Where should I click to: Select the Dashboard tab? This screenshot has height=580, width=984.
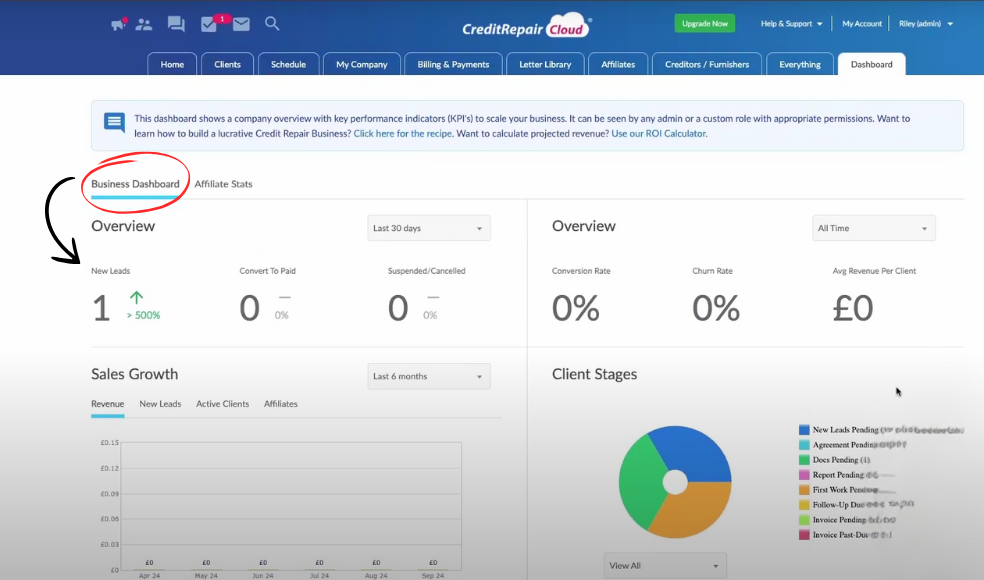tap(872, 64)
